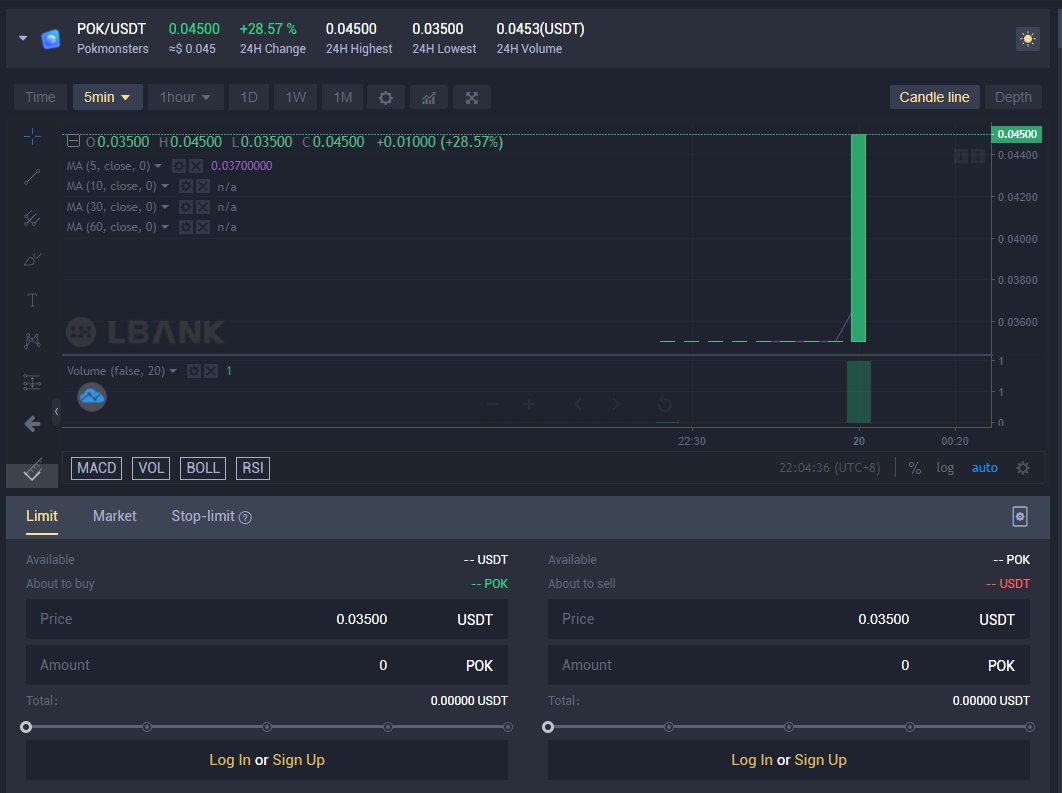The height and width of the screenshot is (793, 1062).
Task: Collapse the drawing toolbar side handle
Action: 57,411
